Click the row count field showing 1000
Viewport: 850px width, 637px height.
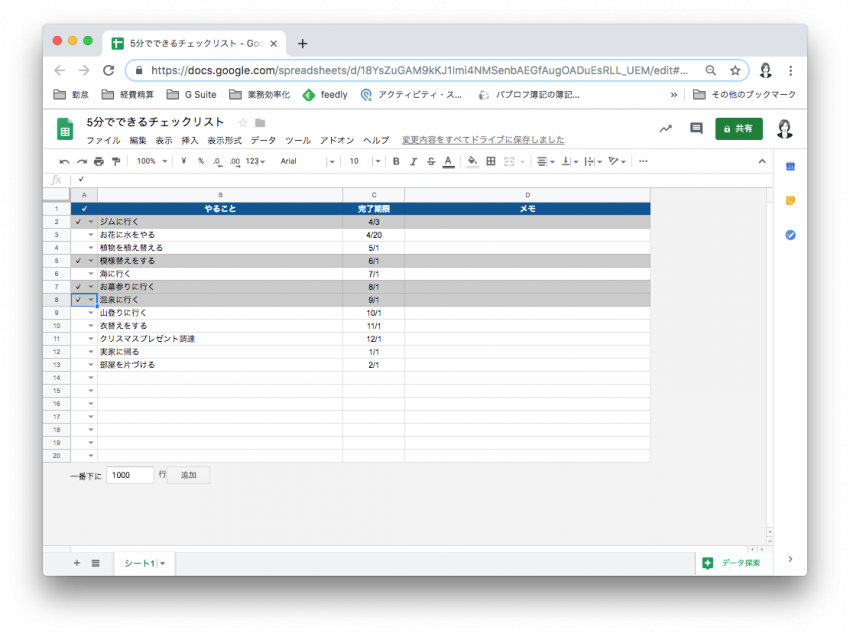point(130,475)
